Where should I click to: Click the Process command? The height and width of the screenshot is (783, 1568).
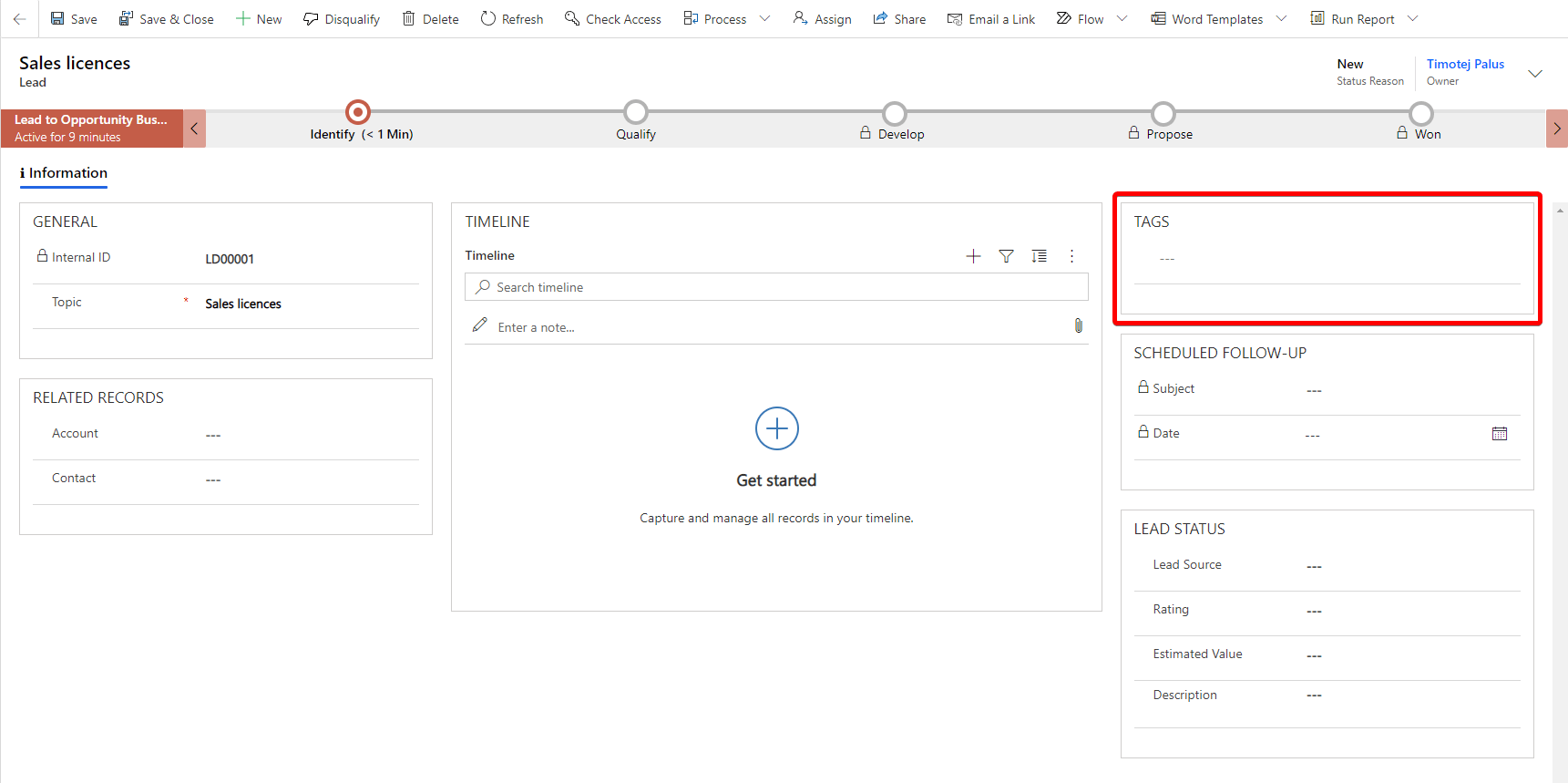coord(715,18)
